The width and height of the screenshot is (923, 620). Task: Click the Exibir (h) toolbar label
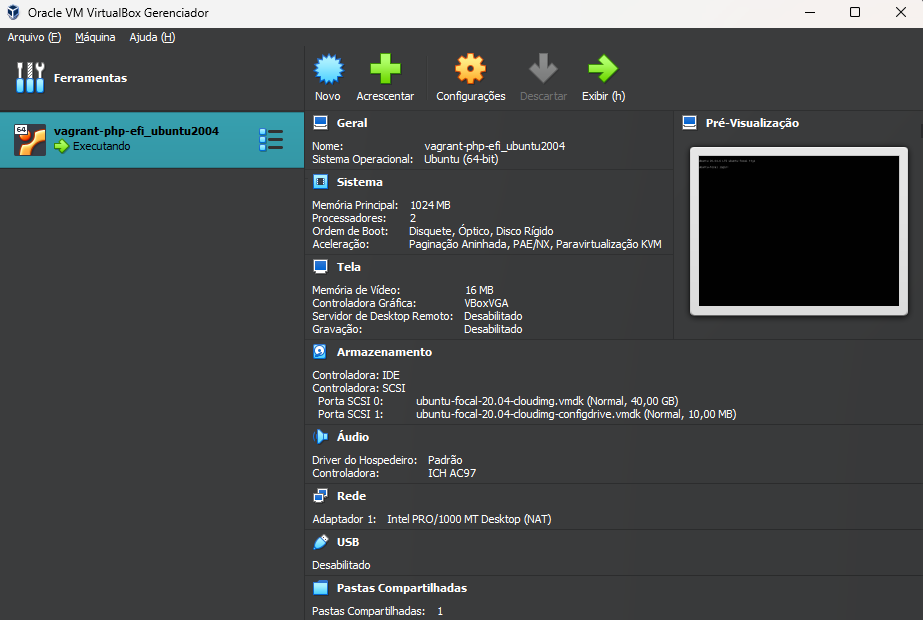(603, 96)
